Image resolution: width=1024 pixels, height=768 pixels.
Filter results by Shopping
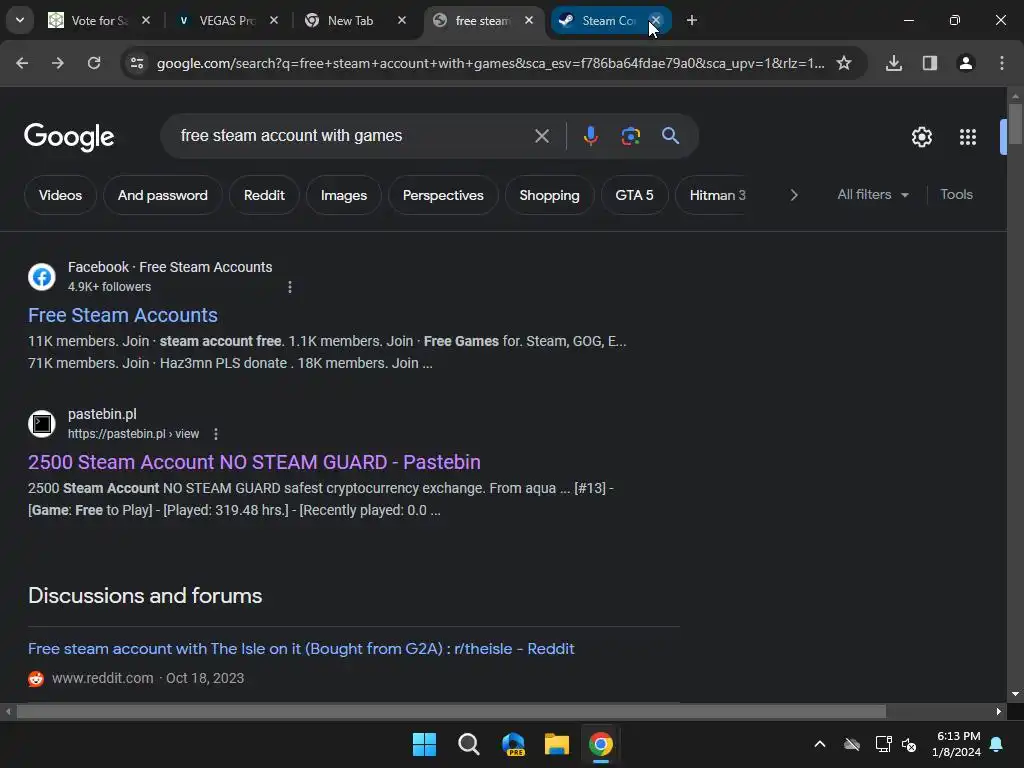point(549,195)
